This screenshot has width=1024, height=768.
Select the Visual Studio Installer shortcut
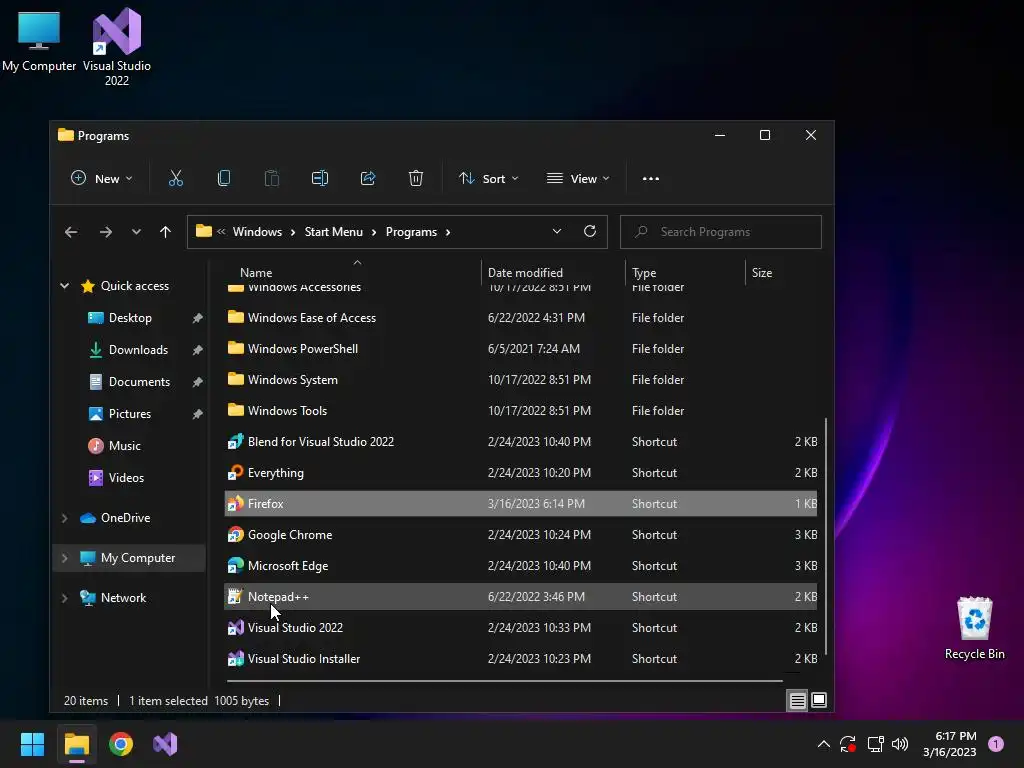coord(520,659)
